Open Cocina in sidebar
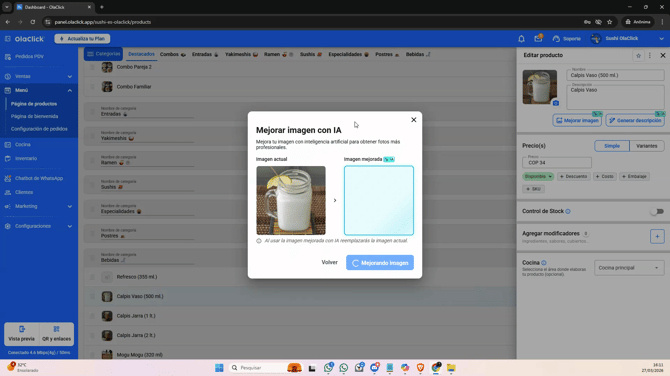The height and width of the screenshot is (376, 670). coord(23,144)
